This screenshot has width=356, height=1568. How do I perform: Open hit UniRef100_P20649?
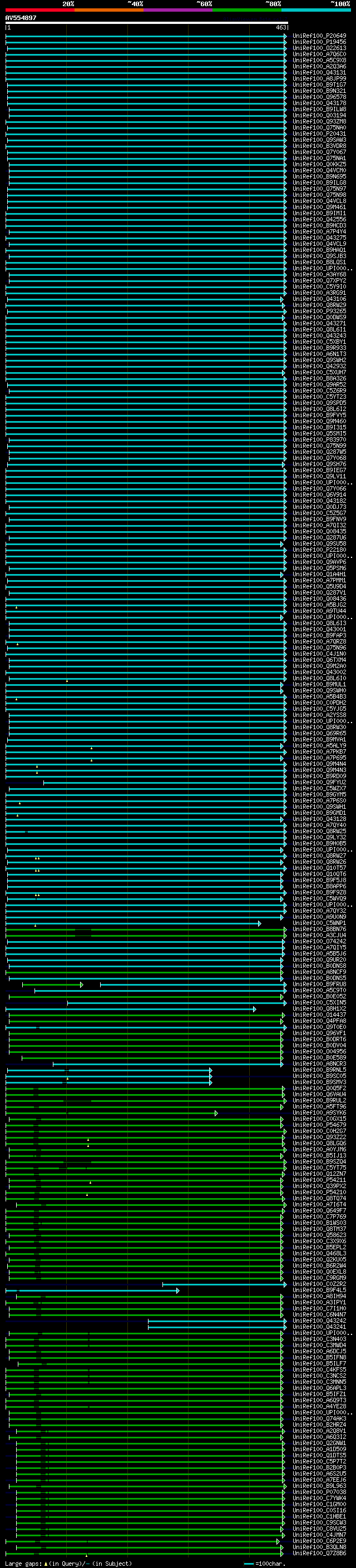pyautogui.click(x=319, y=36)
